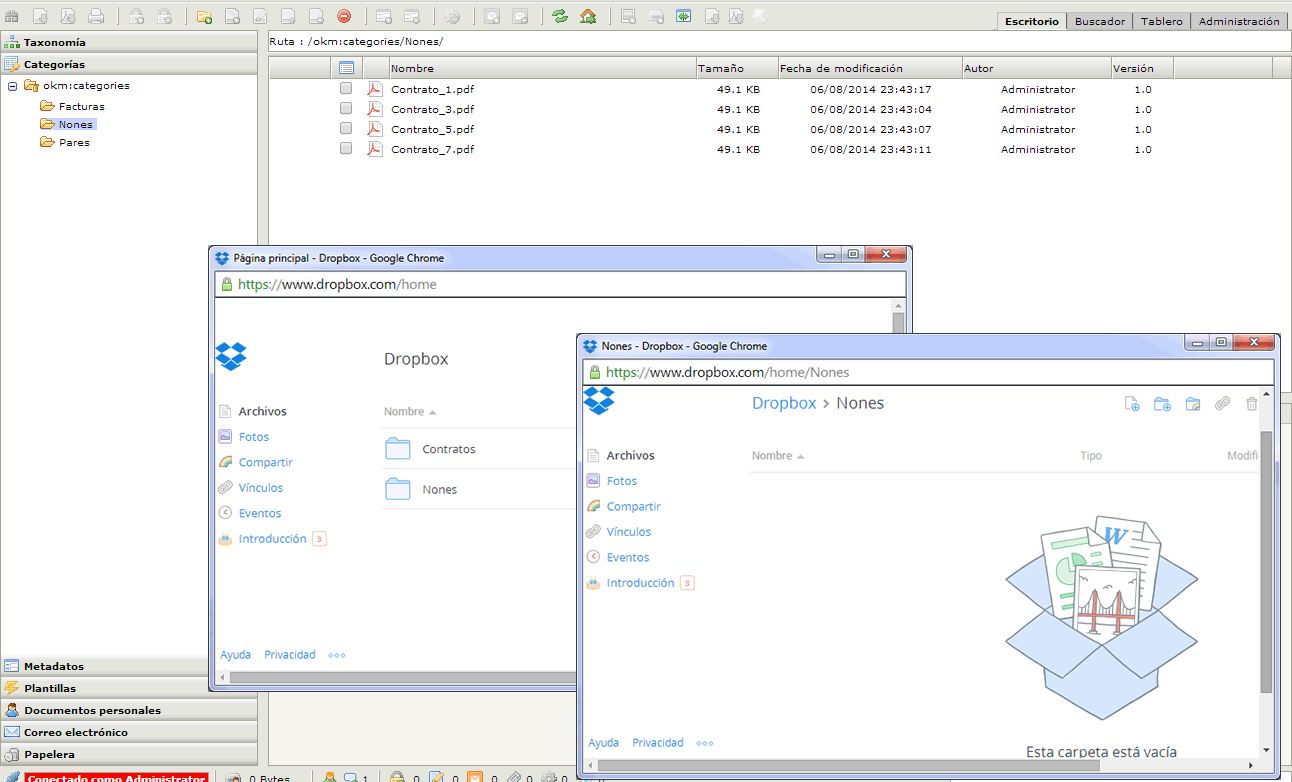Open the Ayuda link in Dropbox

(604, 742)
